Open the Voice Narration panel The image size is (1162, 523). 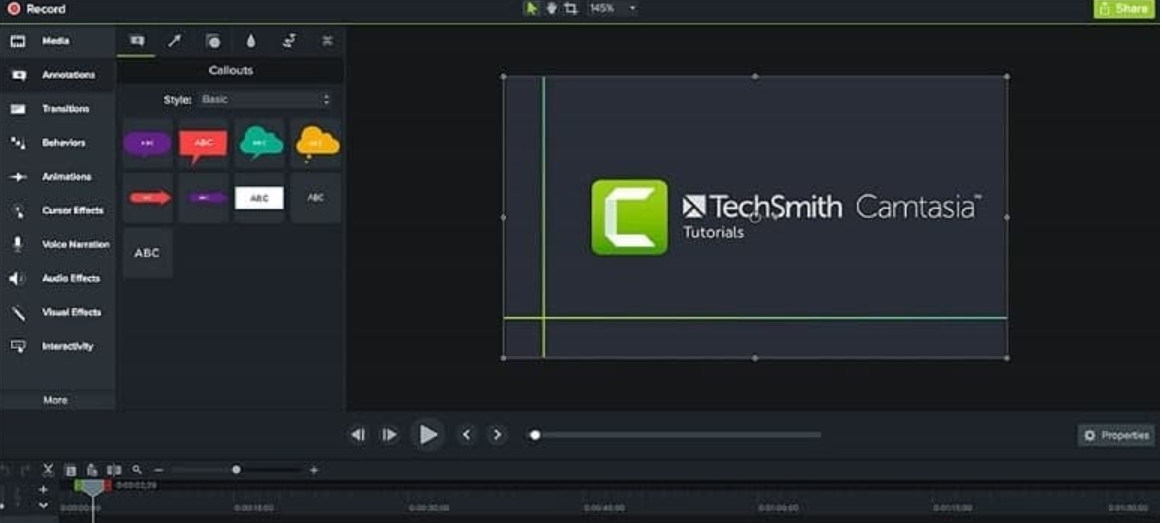(x=74, y=244)
